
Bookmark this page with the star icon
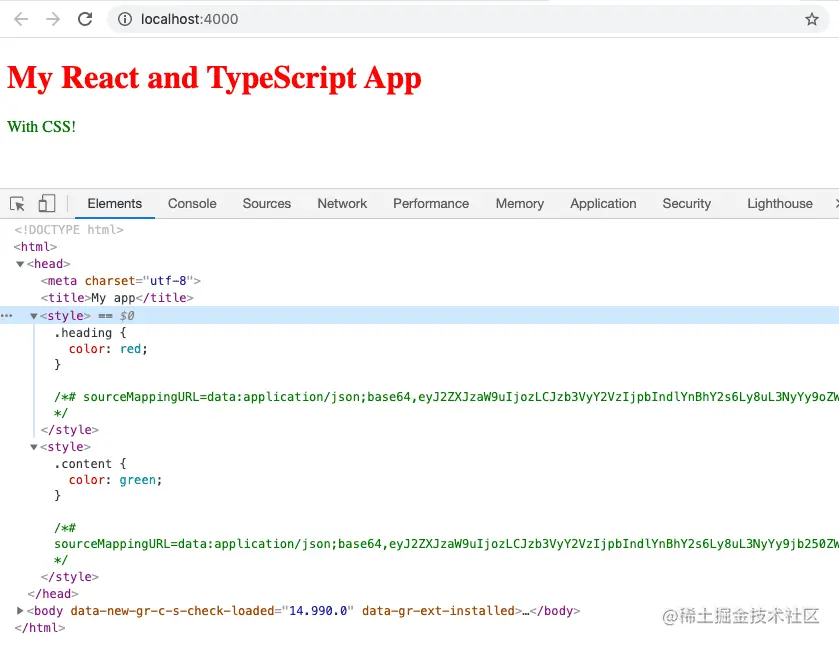point(812,19)
